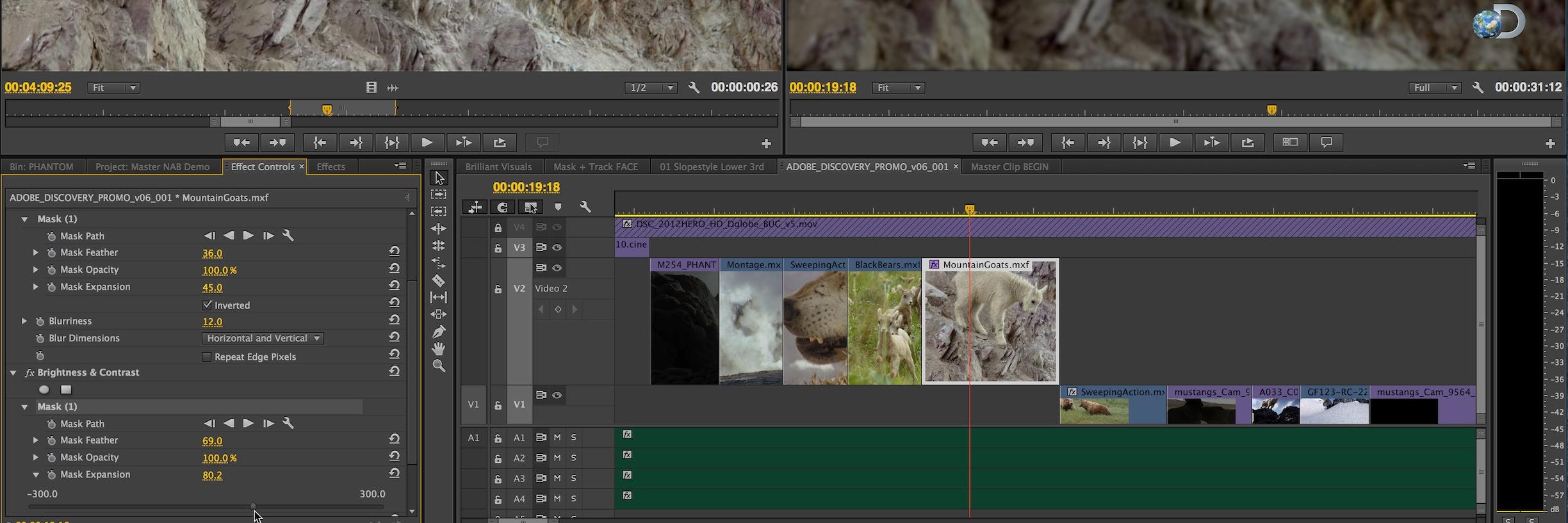
Task: Select the Hand tool
Action: pos(439,349)
